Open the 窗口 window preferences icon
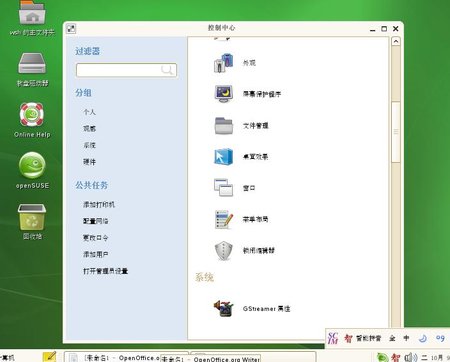The width and height of the screenshot is (450, 362). click(223, 188)
